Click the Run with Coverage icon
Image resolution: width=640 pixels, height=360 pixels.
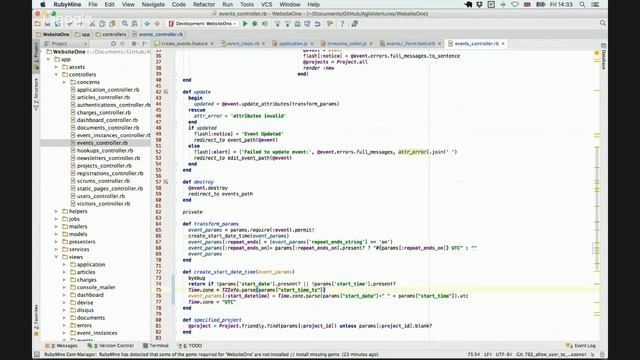point(265,24)
